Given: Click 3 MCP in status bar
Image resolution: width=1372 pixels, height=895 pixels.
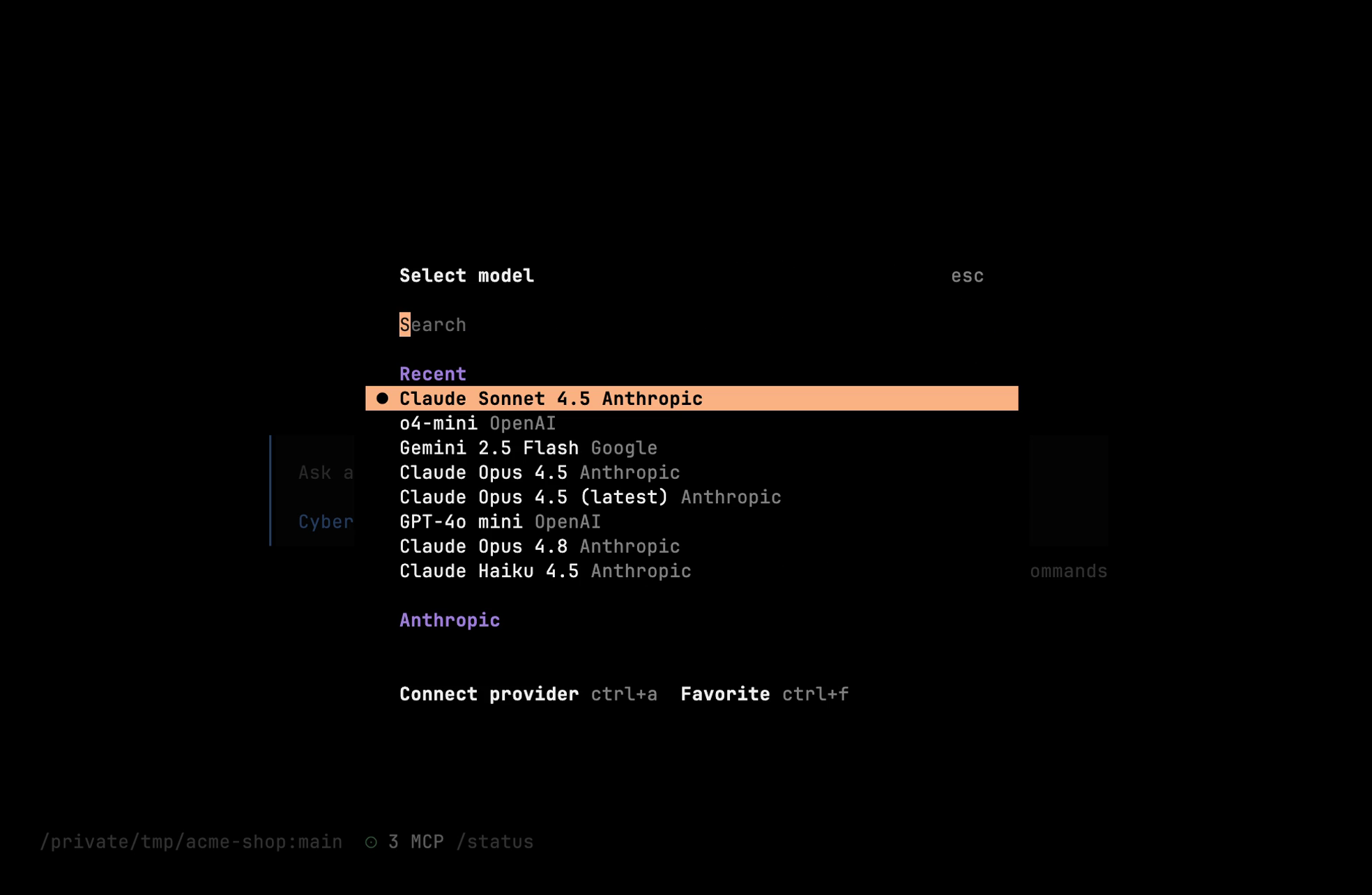Looking at the screenshot, I should coord(416,842).
